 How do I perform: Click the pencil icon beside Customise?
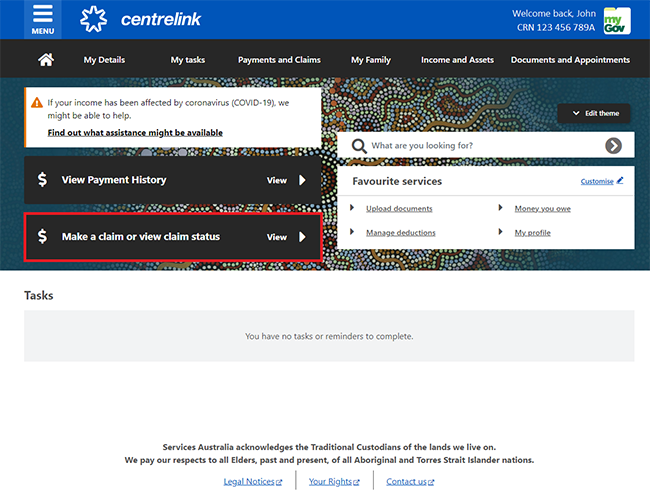point(620,180)
